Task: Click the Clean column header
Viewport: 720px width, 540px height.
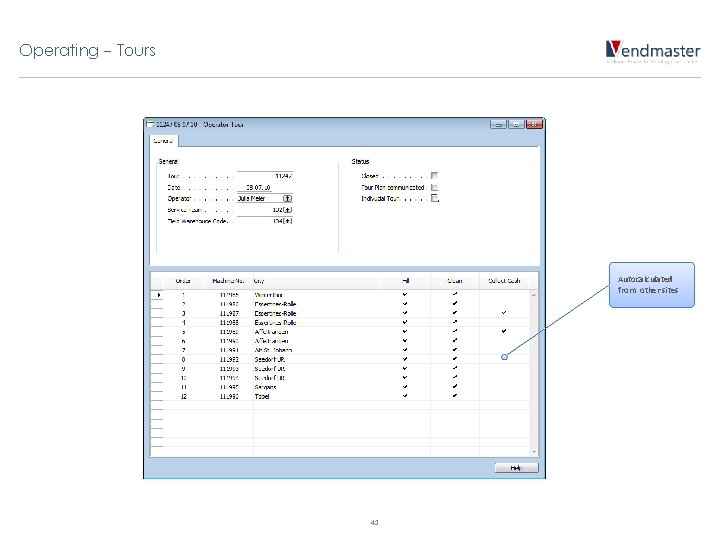Action: 455,281
